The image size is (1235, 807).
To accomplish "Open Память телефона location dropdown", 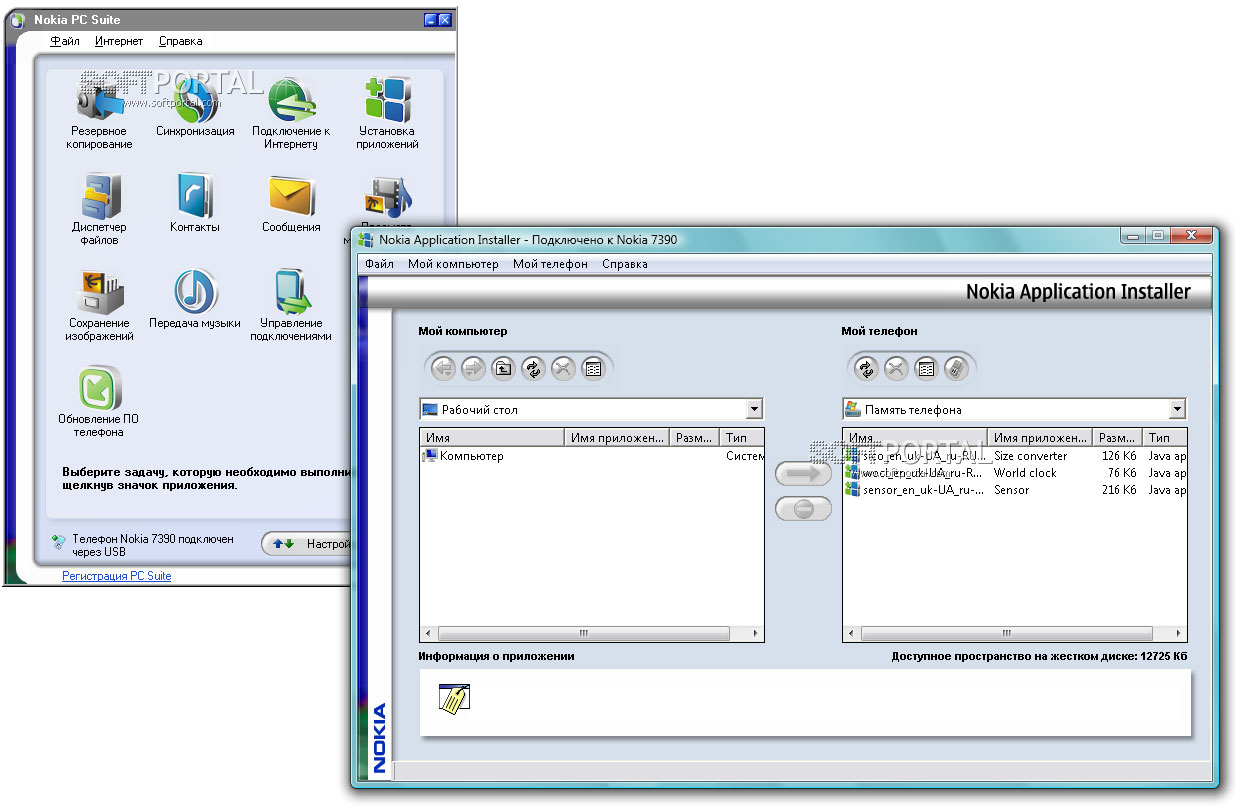I will 1177,409.
